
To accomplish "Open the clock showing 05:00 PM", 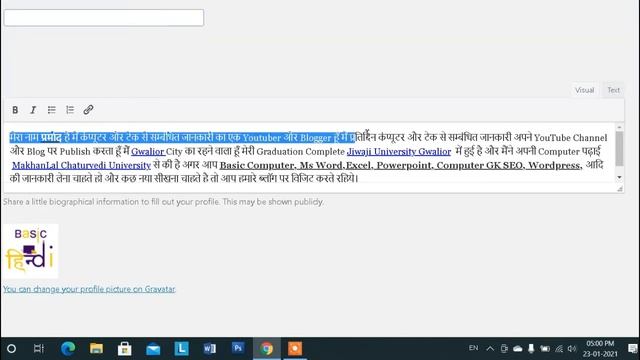I will tap(600, 349).
